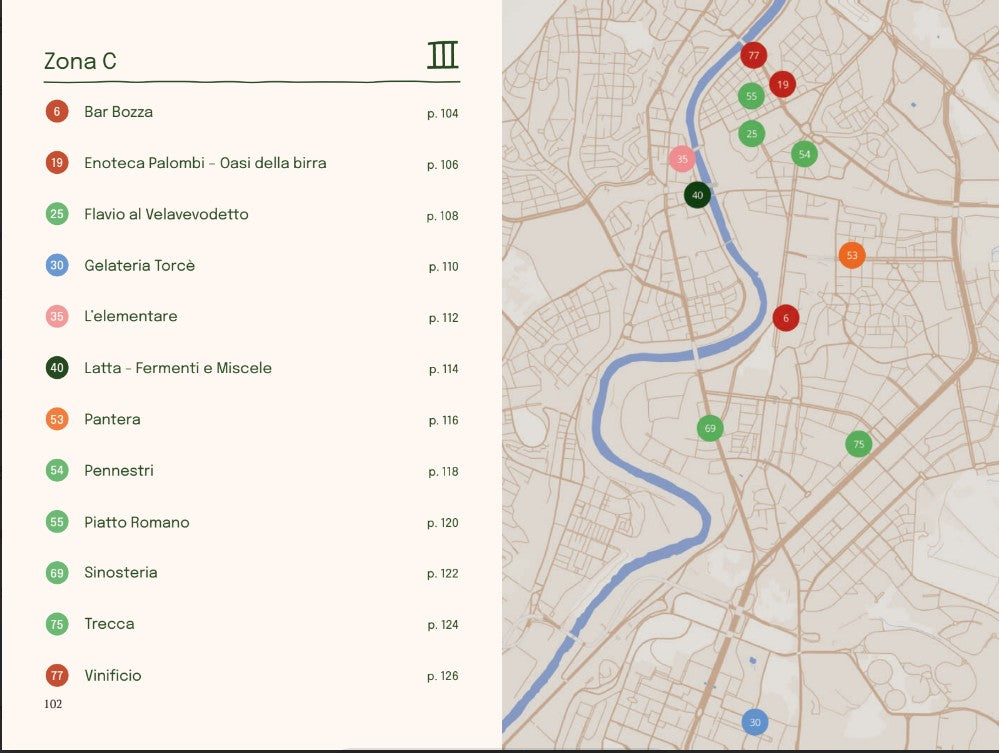
Task: Click the p. 110 page reference for Gelateria Torcè
Action: point(443,266)
